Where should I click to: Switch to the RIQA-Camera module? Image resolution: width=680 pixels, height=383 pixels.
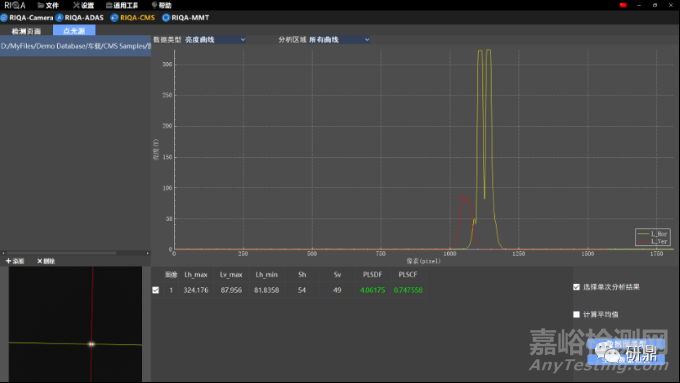[27, 18]
